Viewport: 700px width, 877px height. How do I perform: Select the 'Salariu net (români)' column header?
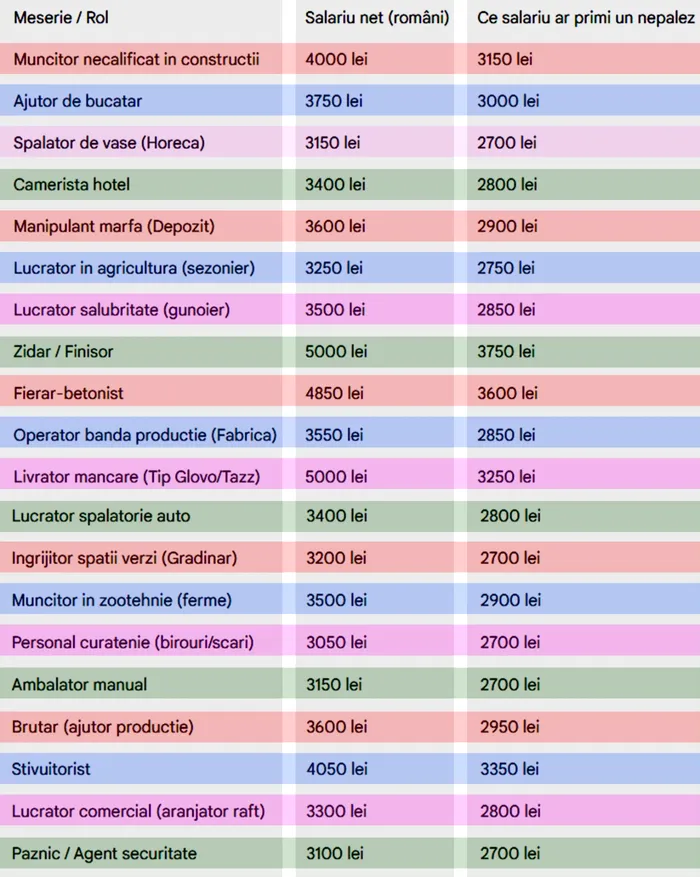click(x=377, y=19)
